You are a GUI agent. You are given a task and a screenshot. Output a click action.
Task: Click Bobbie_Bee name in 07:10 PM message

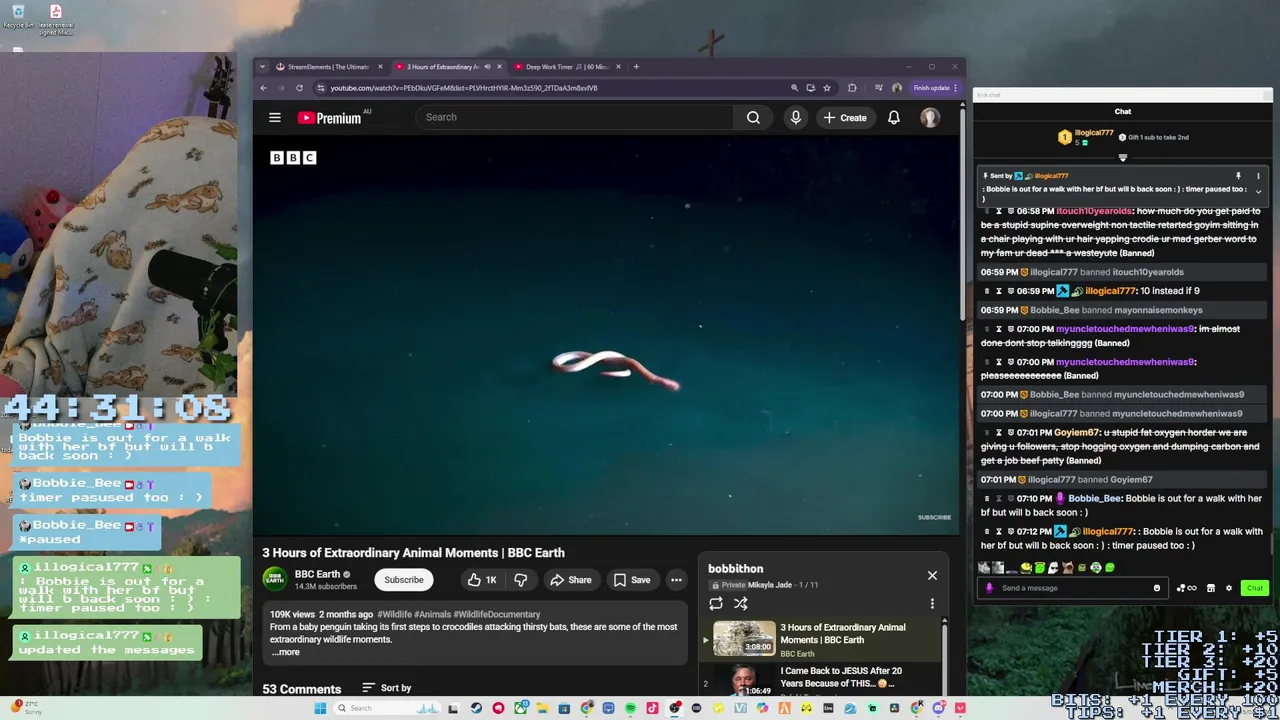pyautogui.click(x=1095, y=498)
